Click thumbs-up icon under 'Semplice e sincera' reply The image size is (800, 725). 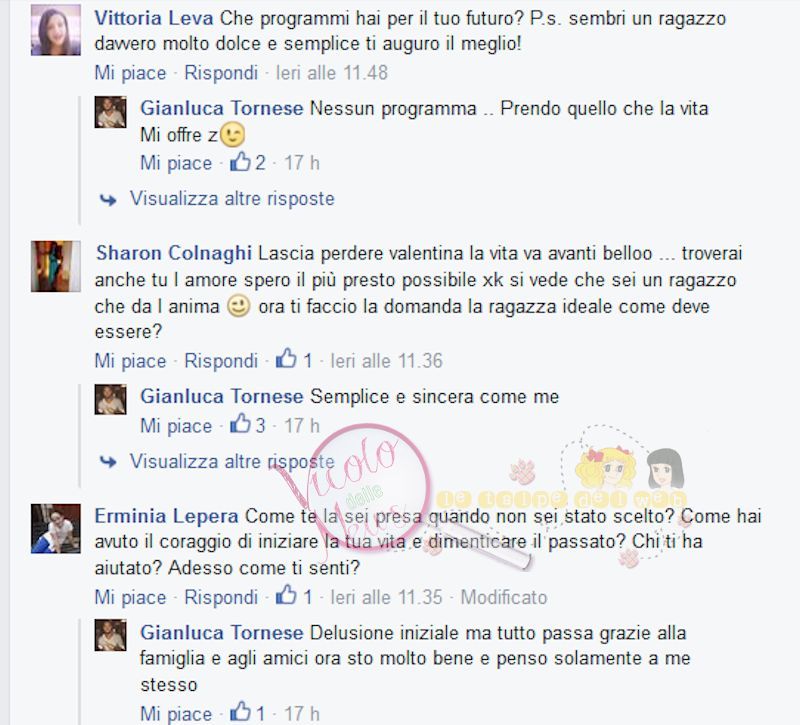coord(240,423)
